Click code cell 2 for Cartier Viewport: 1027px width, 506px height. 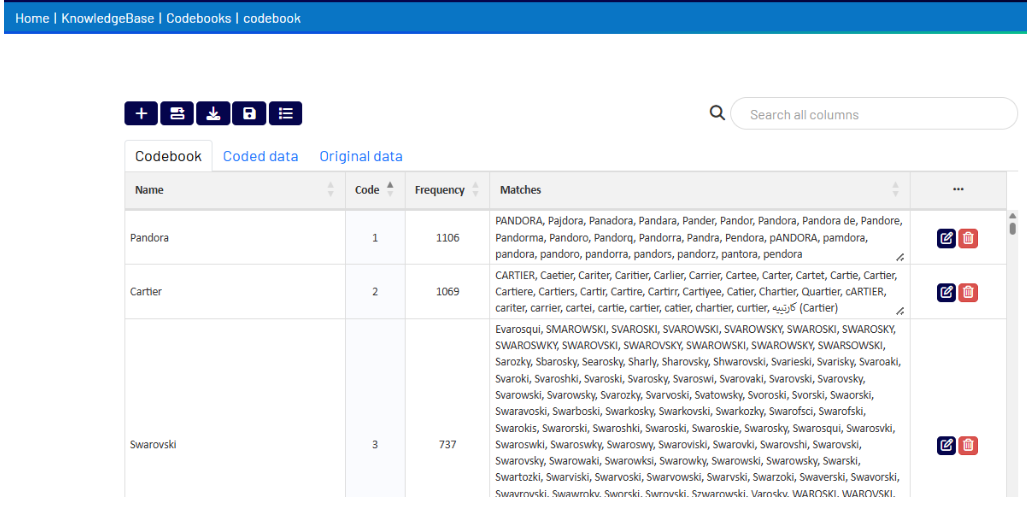coord(375,292)
